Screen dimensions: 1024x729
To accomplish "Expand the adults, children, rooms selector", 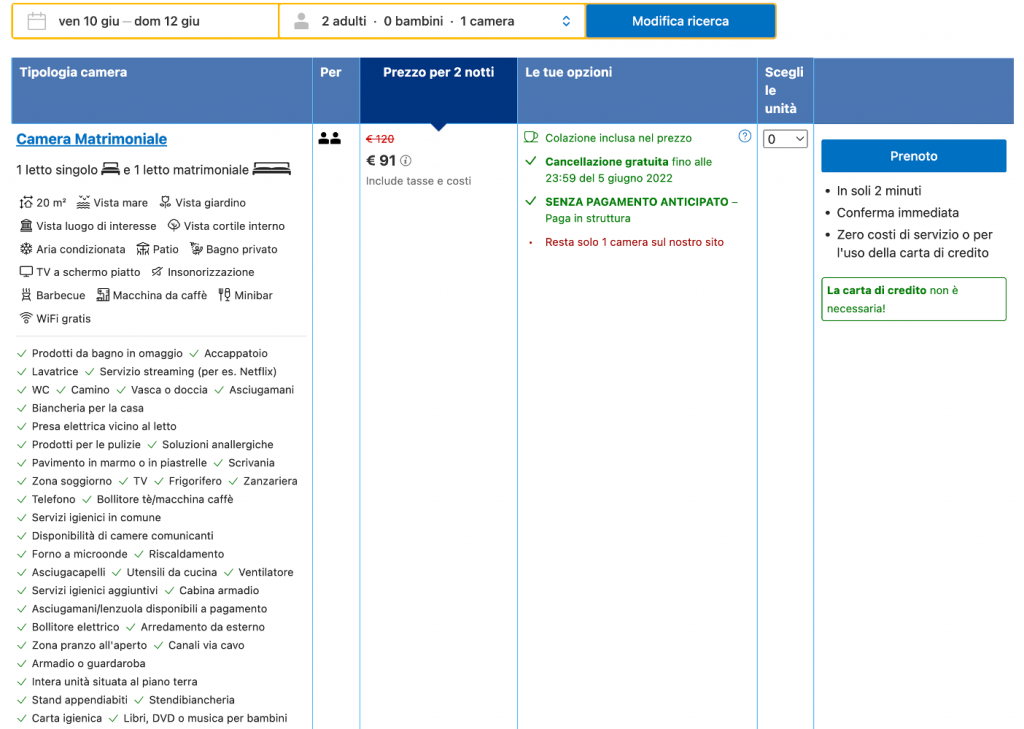I will pyautogui.click(x=432, y=21).
